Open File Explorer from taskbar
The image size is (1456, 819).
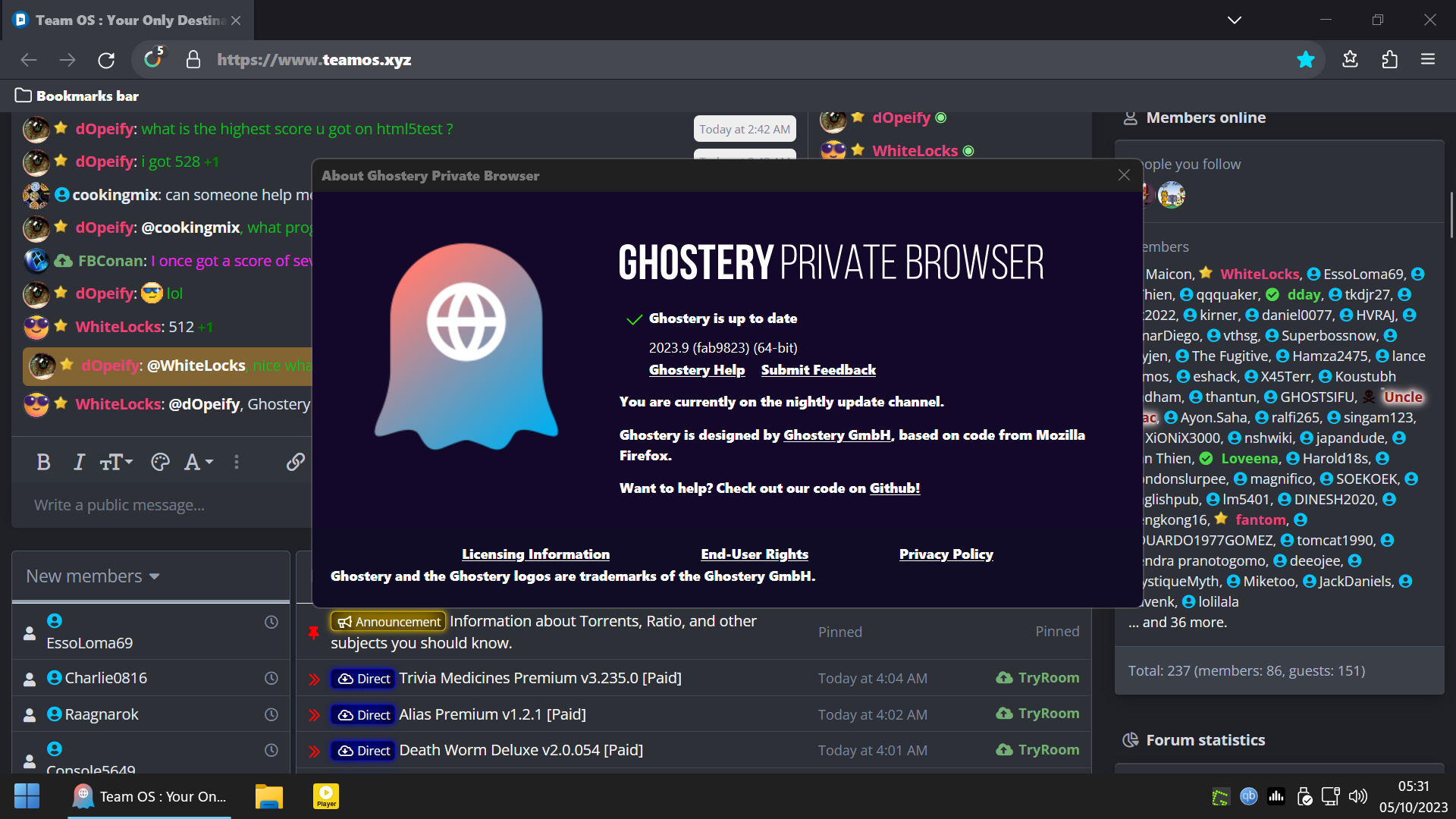(x=268, y=796)
